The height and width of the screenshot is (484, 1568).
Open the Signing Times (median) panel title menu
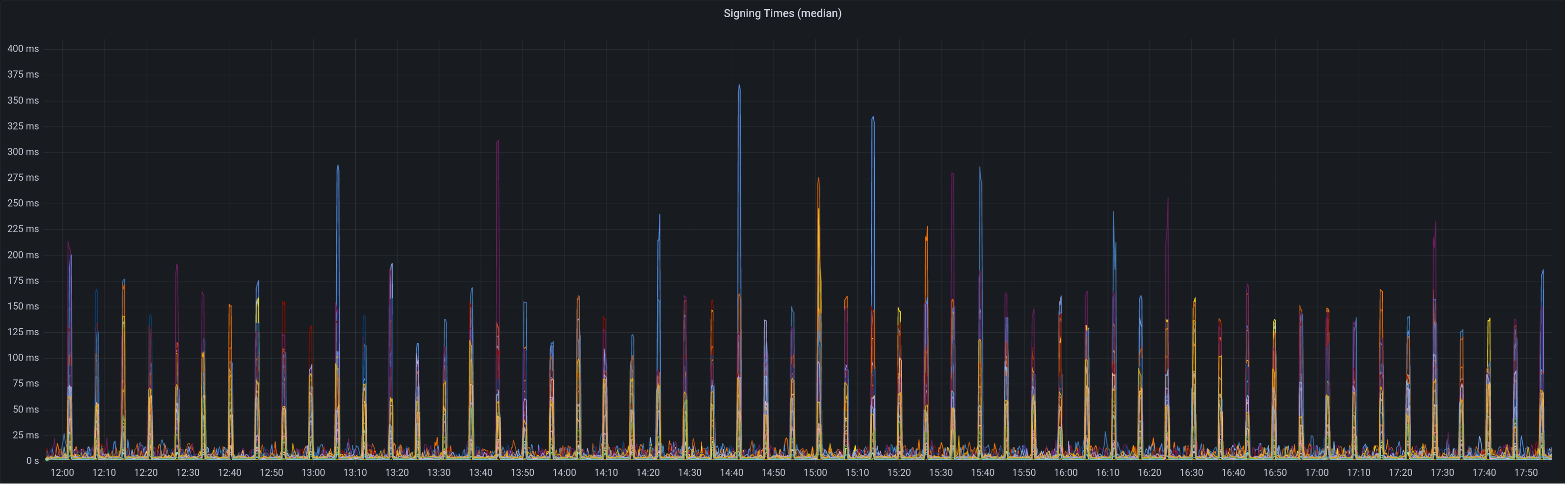click(x=782, y=13)
